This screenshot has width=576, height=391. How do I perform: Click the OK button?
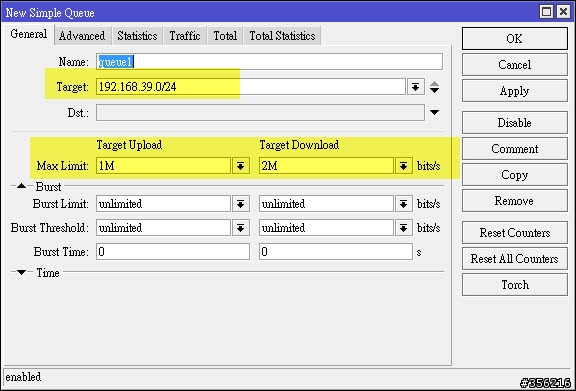pos(515,38)
